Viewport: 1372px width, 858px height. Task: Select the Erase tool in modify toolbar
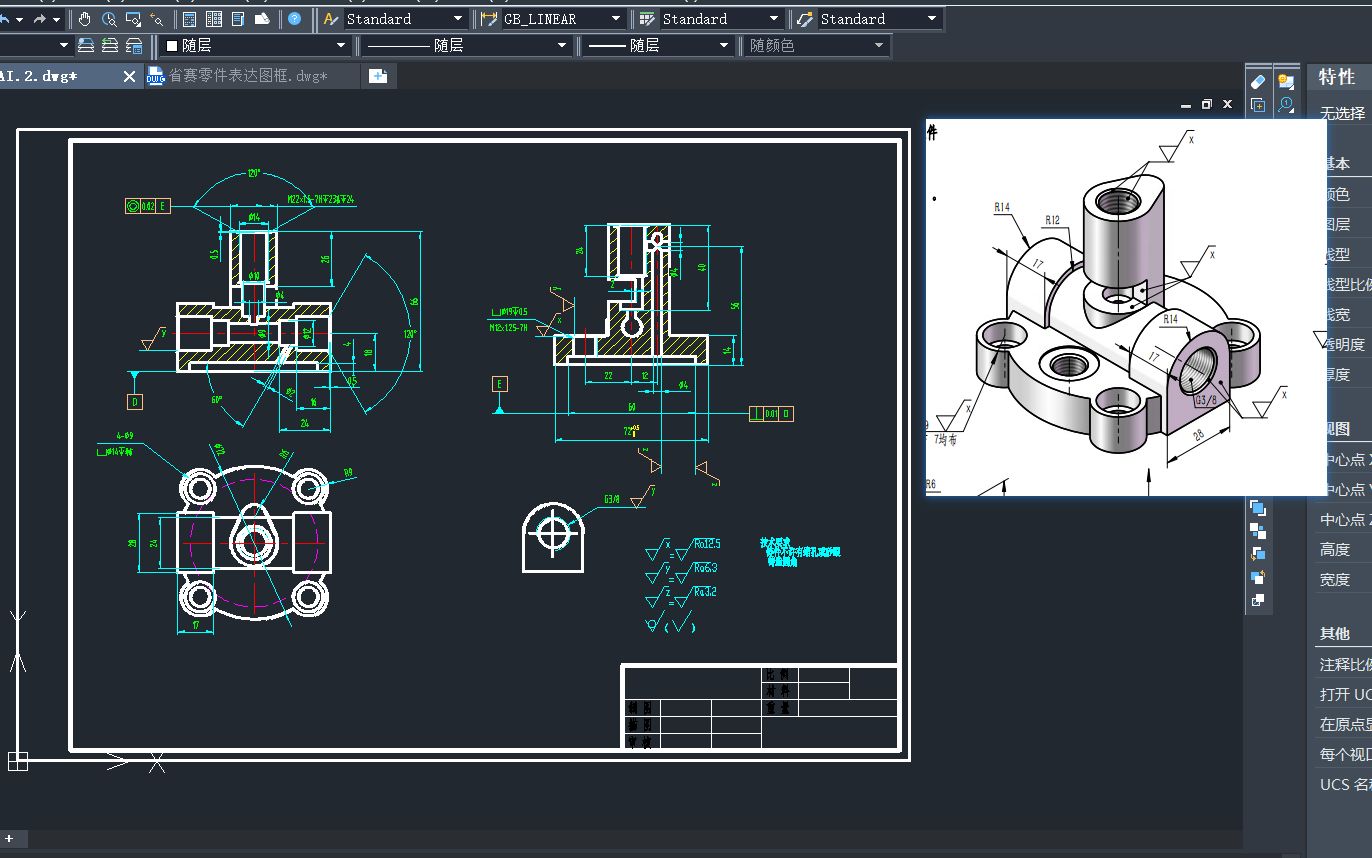click(x=1258, y=82)
